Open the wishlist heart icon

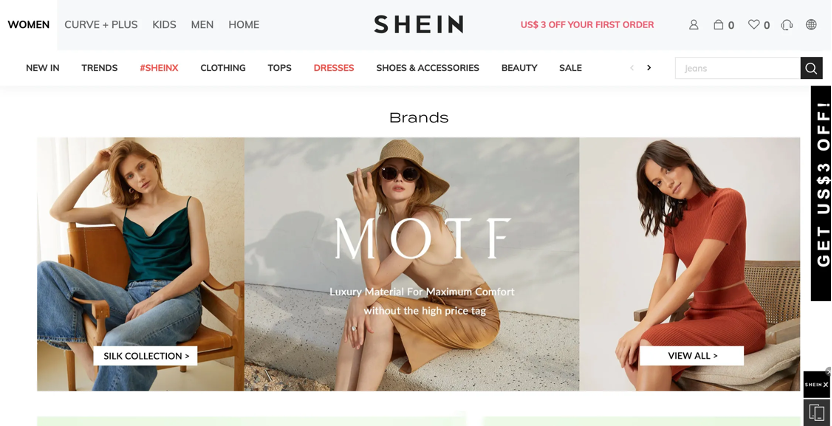(x=753, y=24)
